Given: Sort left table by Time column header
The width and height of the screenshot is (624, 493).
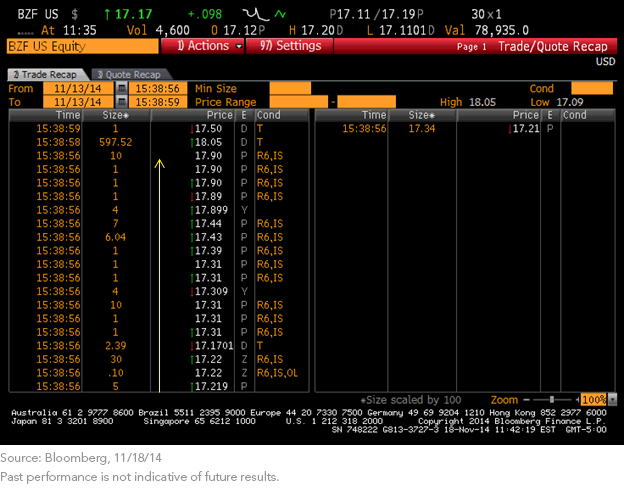Looking at the screenshot, I should click(45, 115).
